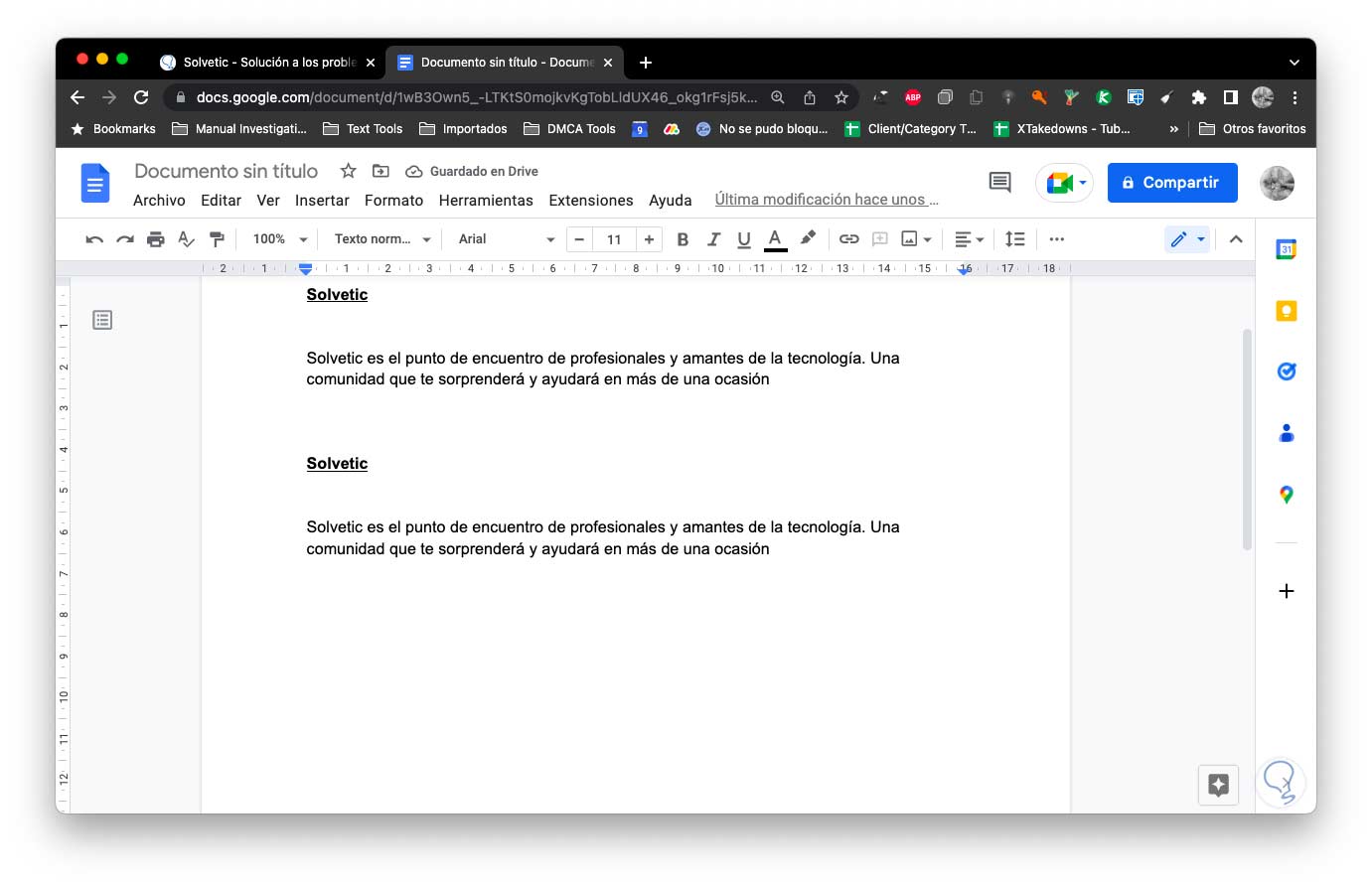Open the 'Otros favoritos' bookmarks folder

pos(1252,129)
